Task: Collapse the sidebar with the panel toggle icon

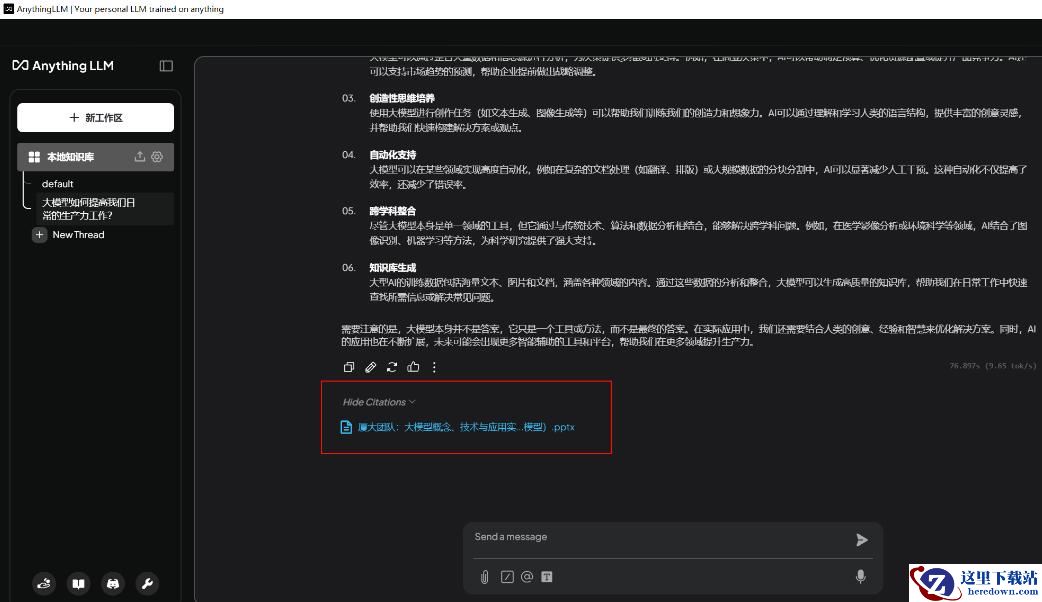Action: (166, 66)
